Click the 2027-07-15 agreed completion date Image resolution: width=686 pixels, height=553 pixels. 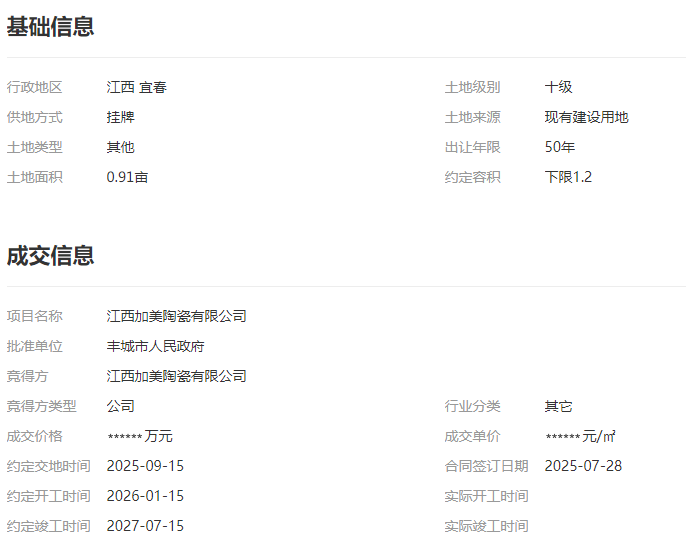(x=146, y=526)
